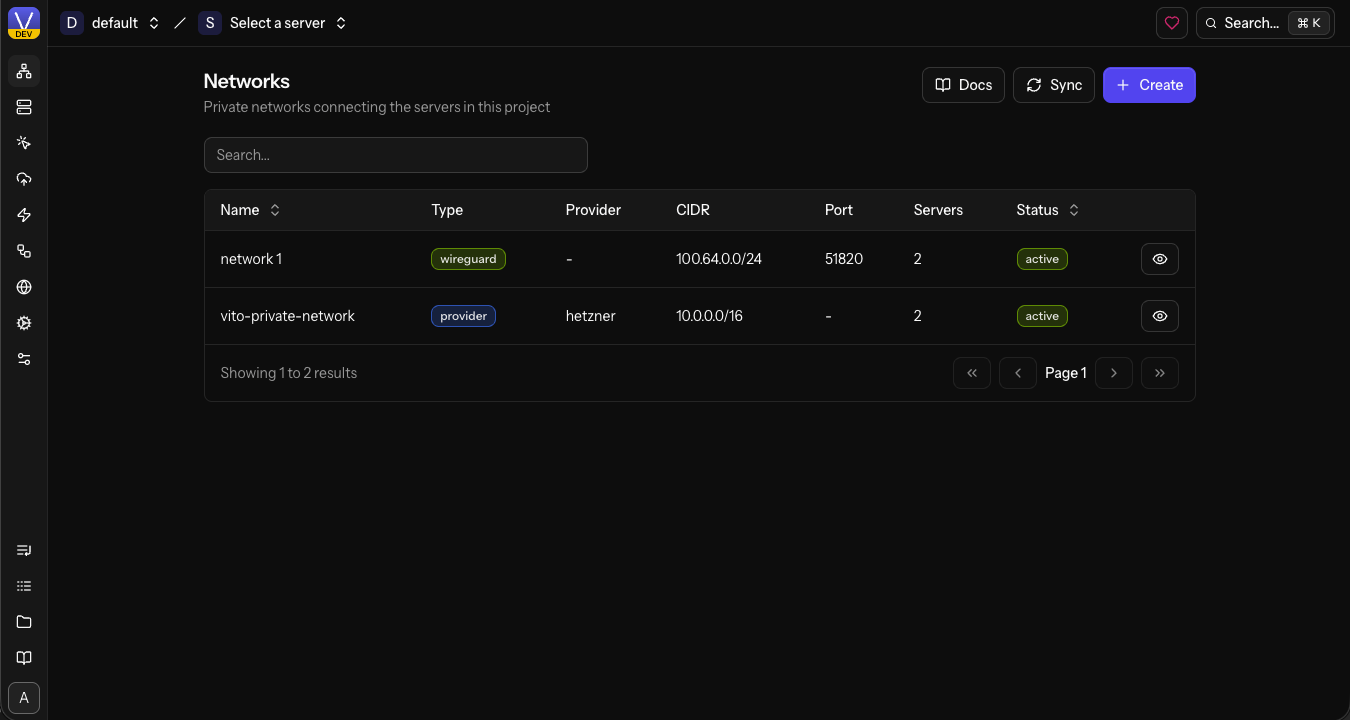Click the heart sponsor icon
This screenshot has width=1350, height=720.
click(x=1172, y=23)
